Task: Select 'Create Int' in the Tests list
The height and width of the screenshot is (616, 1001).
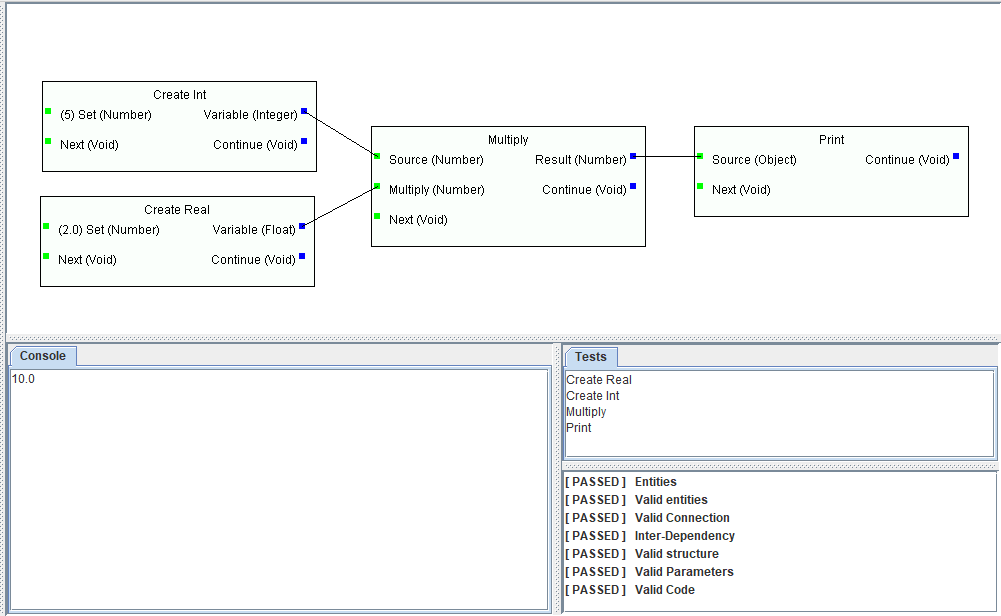Action: point(592,396)
